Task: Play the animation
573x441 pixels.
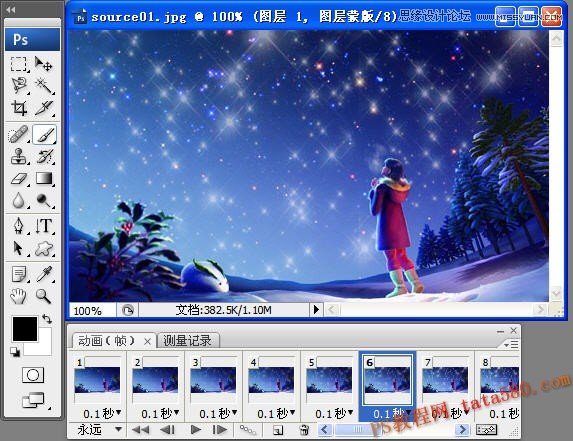Action: (196, 430)
